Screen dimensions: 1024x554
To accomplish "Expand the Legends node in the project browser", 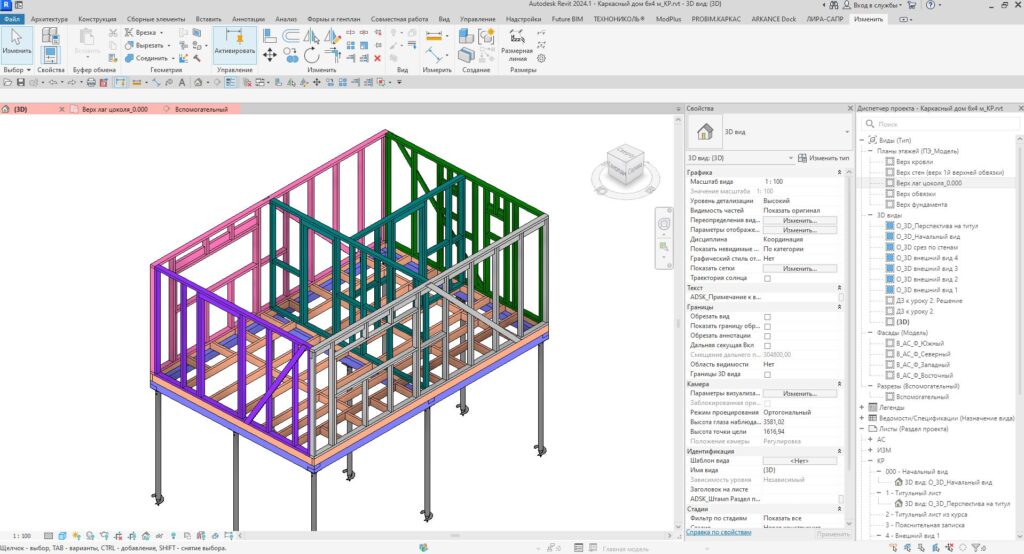I will pyautogui.click(x=862, y=407).
